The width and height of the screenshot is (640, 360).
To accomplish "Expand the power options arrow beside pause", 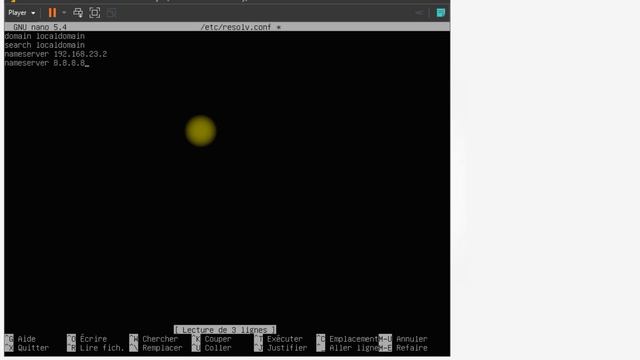I will pos(64,13).
